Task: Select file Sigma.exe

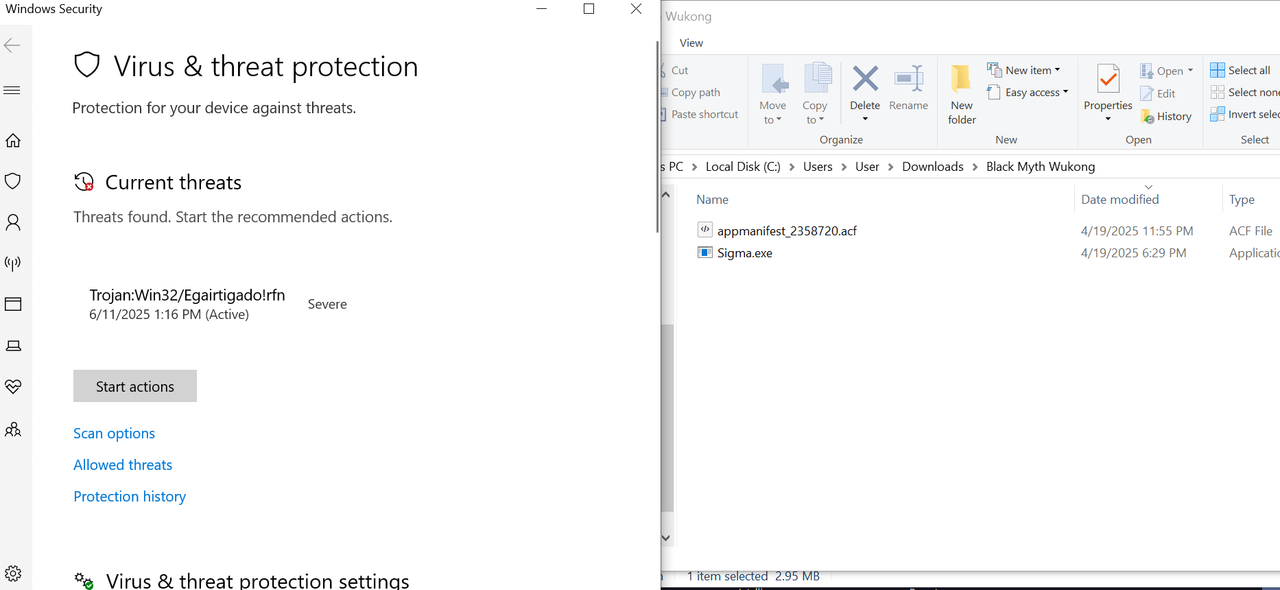Action: (745, 253)
